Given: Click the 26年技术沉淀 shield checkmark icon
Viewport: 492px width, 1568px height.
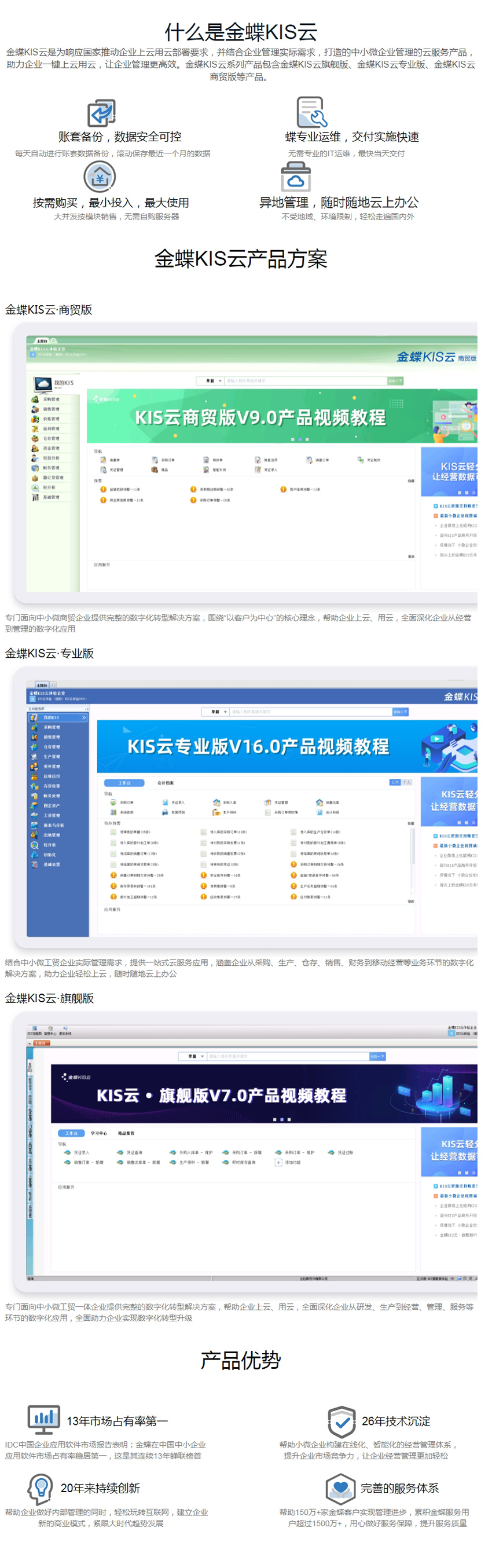Looking at the screenshot, I should tap(341, 1421).
